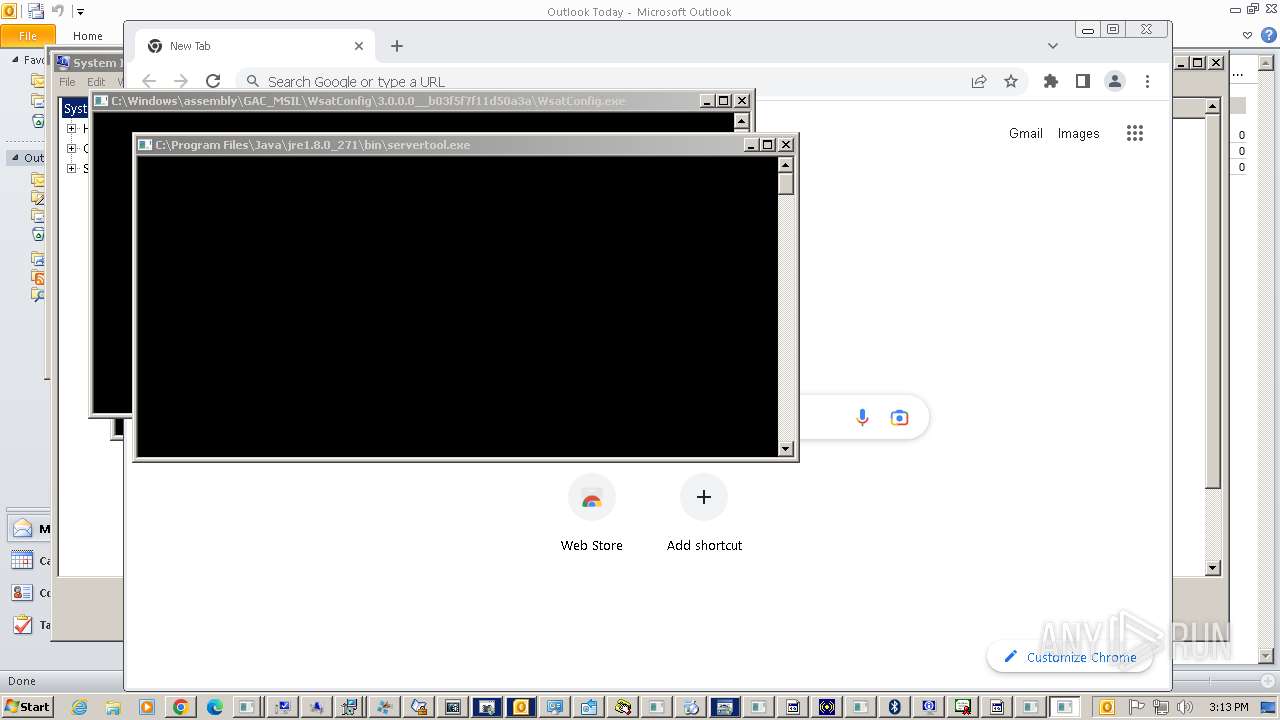Open Windows Media Player taskbar icon
The image size is (1280, 720).
[147, 707]
